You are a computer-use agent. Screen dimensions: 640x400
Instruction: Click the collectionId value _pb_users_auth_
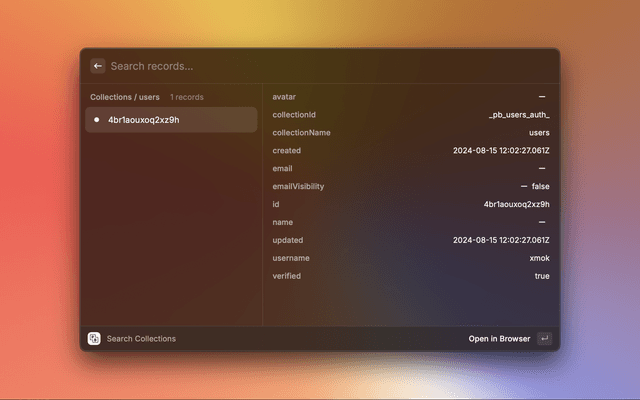[x=518, y=115]
